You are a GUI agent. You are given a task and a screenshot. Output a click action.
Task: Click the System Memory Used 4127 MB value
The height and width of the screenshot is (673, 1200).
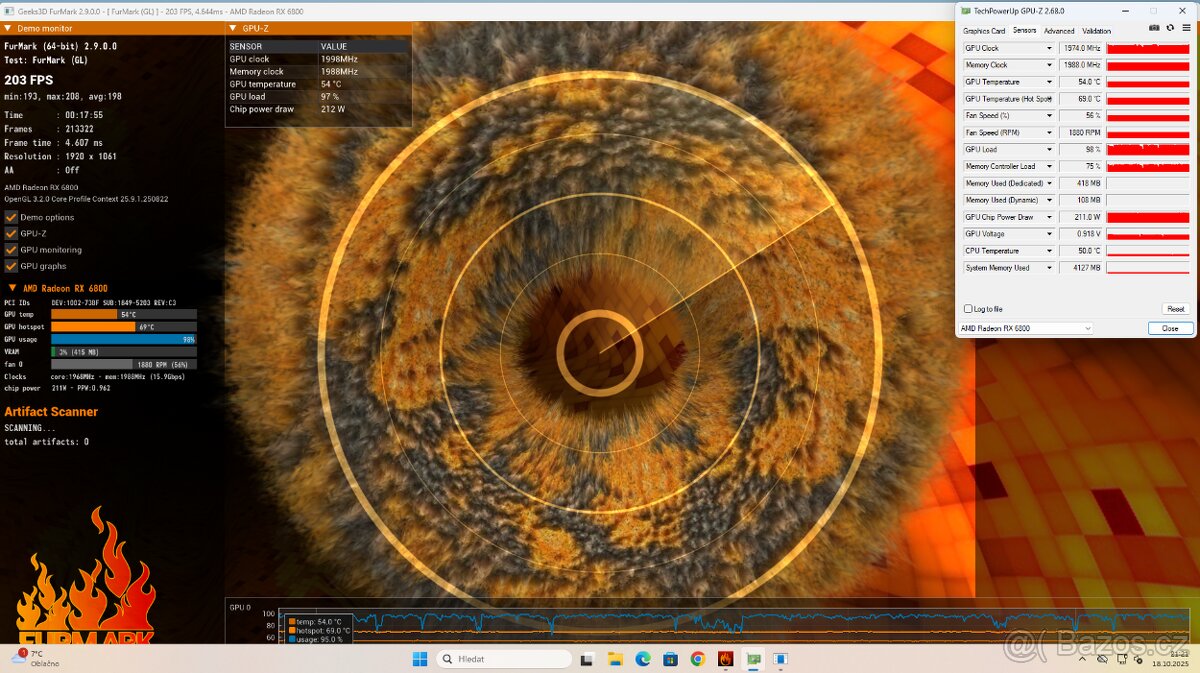coord(1081,268)
